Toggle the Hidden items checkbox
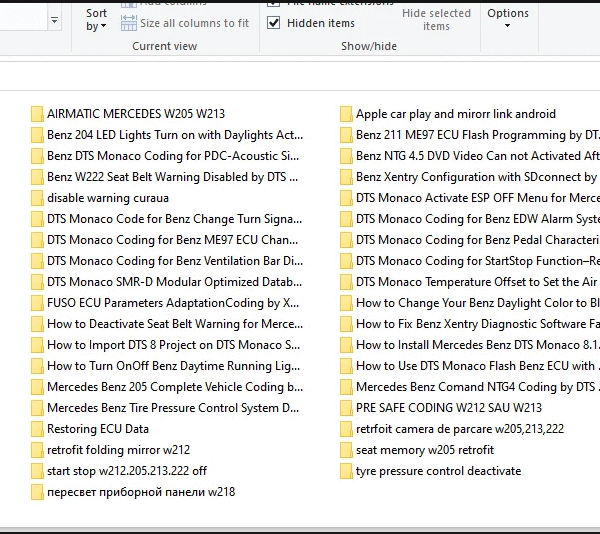This screenshot has height=534, width=600. pyautogui.click(x=274, y=23)
